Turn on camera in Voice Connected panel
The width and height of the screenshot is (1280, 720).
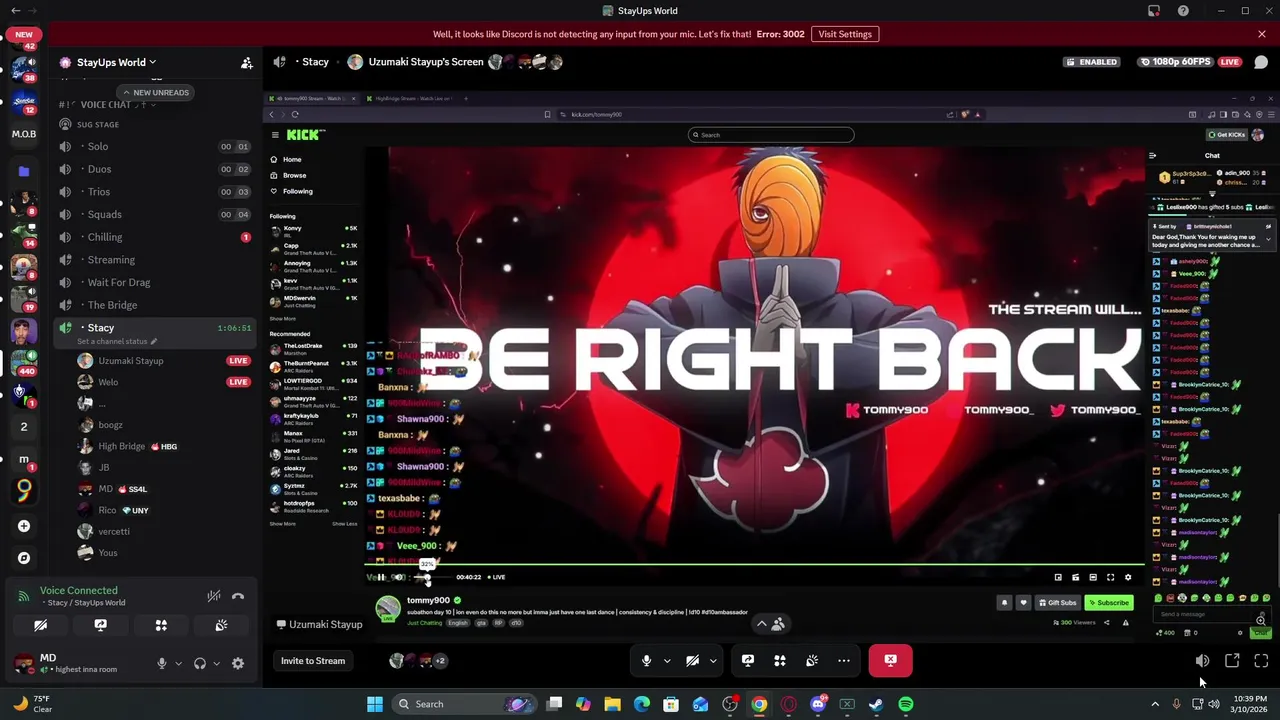(x=40, y=625)
